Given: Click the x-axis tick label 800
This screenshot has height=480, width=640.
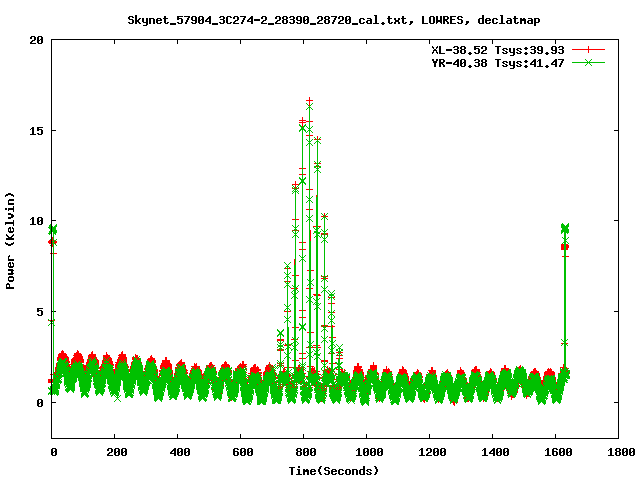Looking at the screenshot, I should pos(306,452).
